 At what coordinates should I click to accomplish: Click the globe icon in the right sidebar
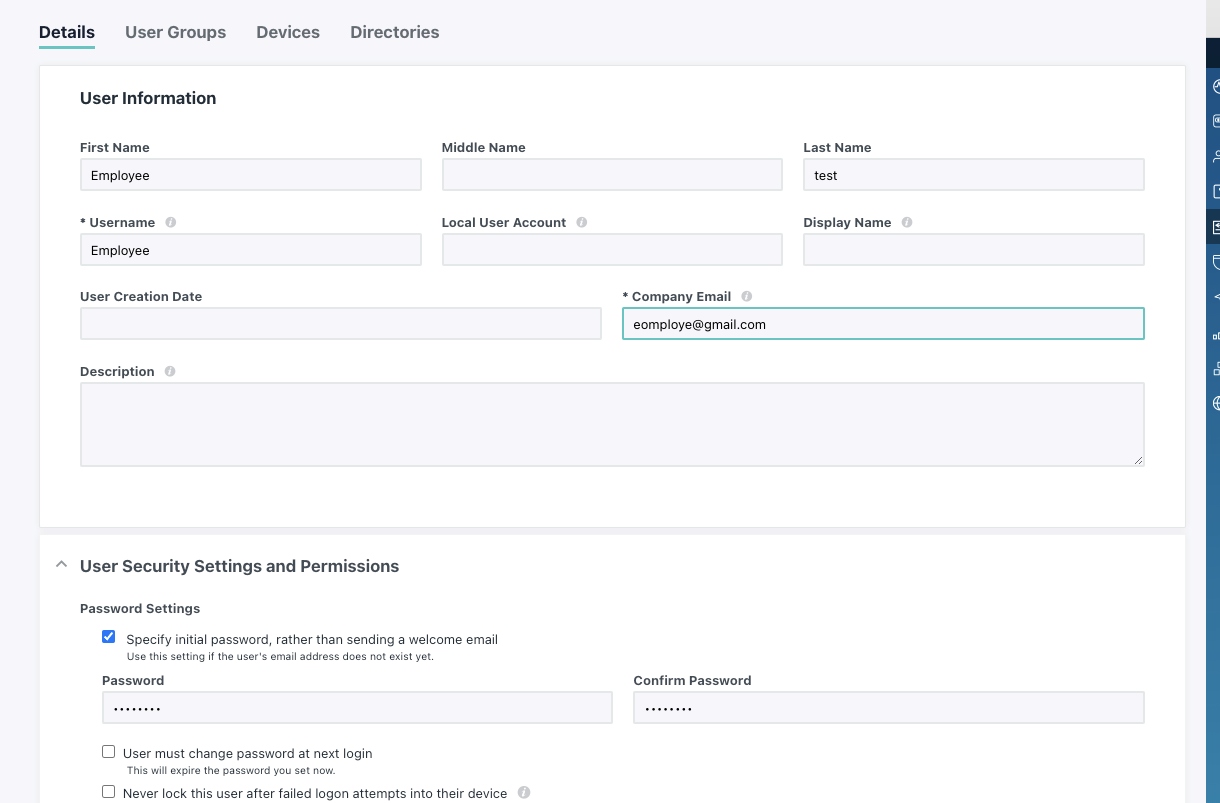coord(1216,404)
